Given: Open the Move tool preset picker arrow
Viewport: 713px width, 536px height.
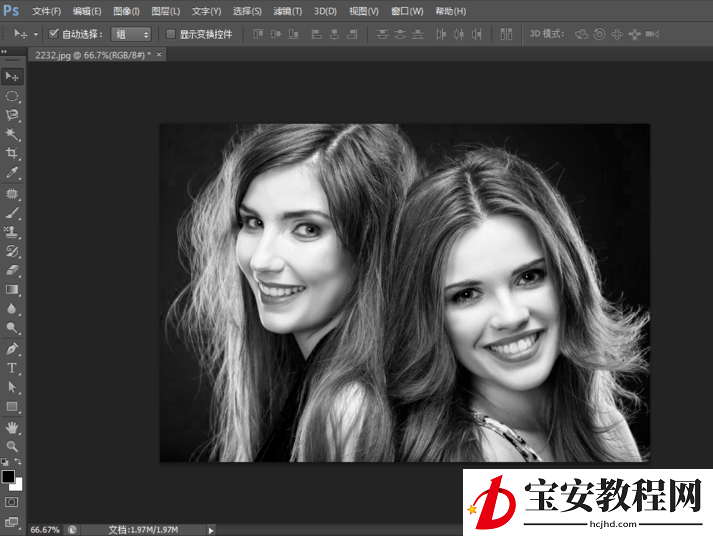Looking at the screenshot, I should [x=35, y=34].
